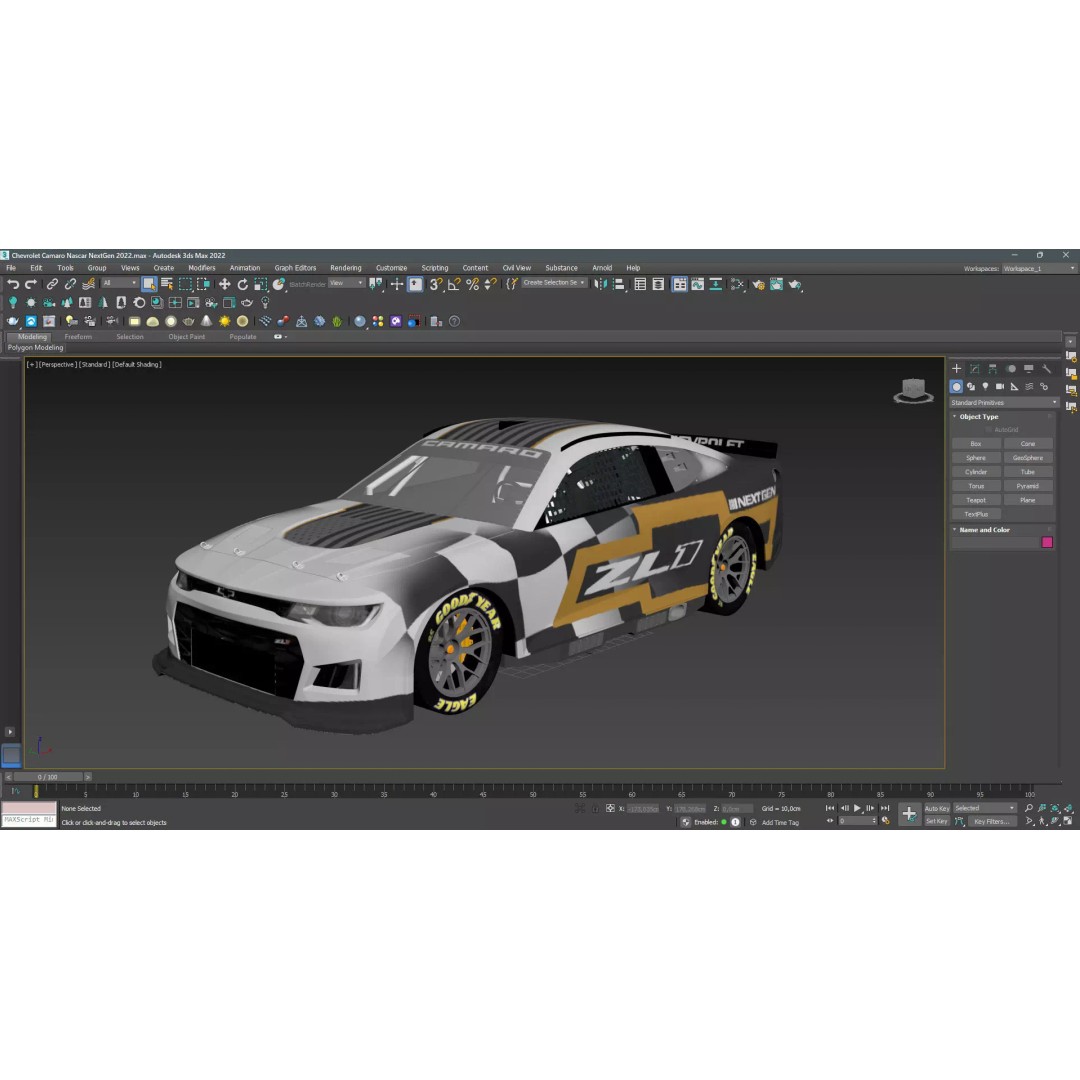Click the Bind to Space Warp icon
The width and height of the screenshot is (1080, 1080).
(x=88, y=284)
